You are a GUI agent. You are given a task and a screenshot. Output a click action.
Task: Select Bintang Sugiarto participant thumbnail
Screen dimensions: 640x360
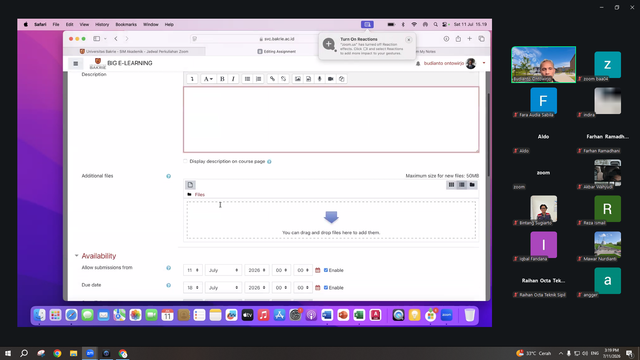click(543, 209)
